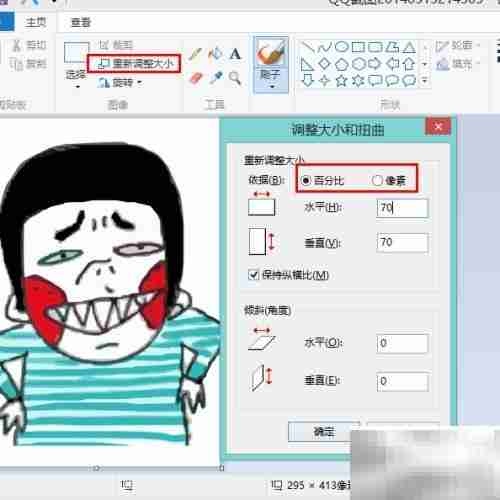500x500 pixels.
Task: Choose the Four-point star shape
Action: click(x=324, y=81)
